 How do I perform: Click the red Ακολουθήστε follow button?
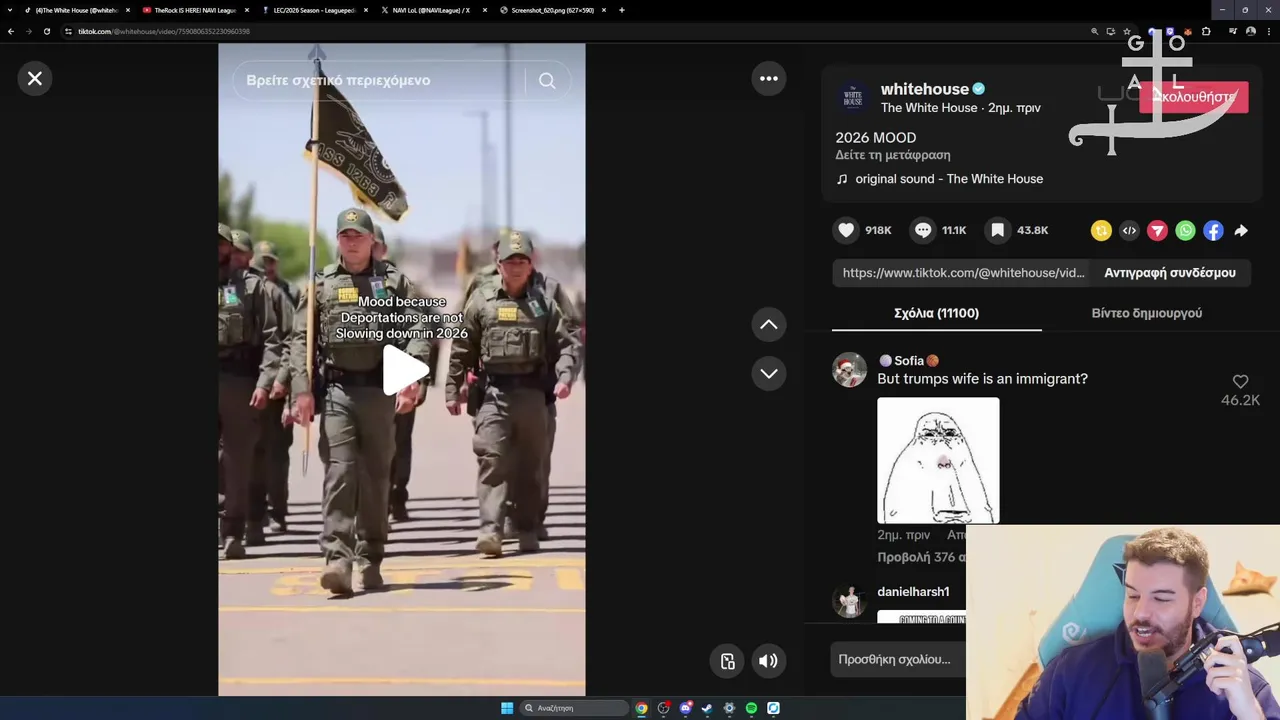tap(1194, 97)
